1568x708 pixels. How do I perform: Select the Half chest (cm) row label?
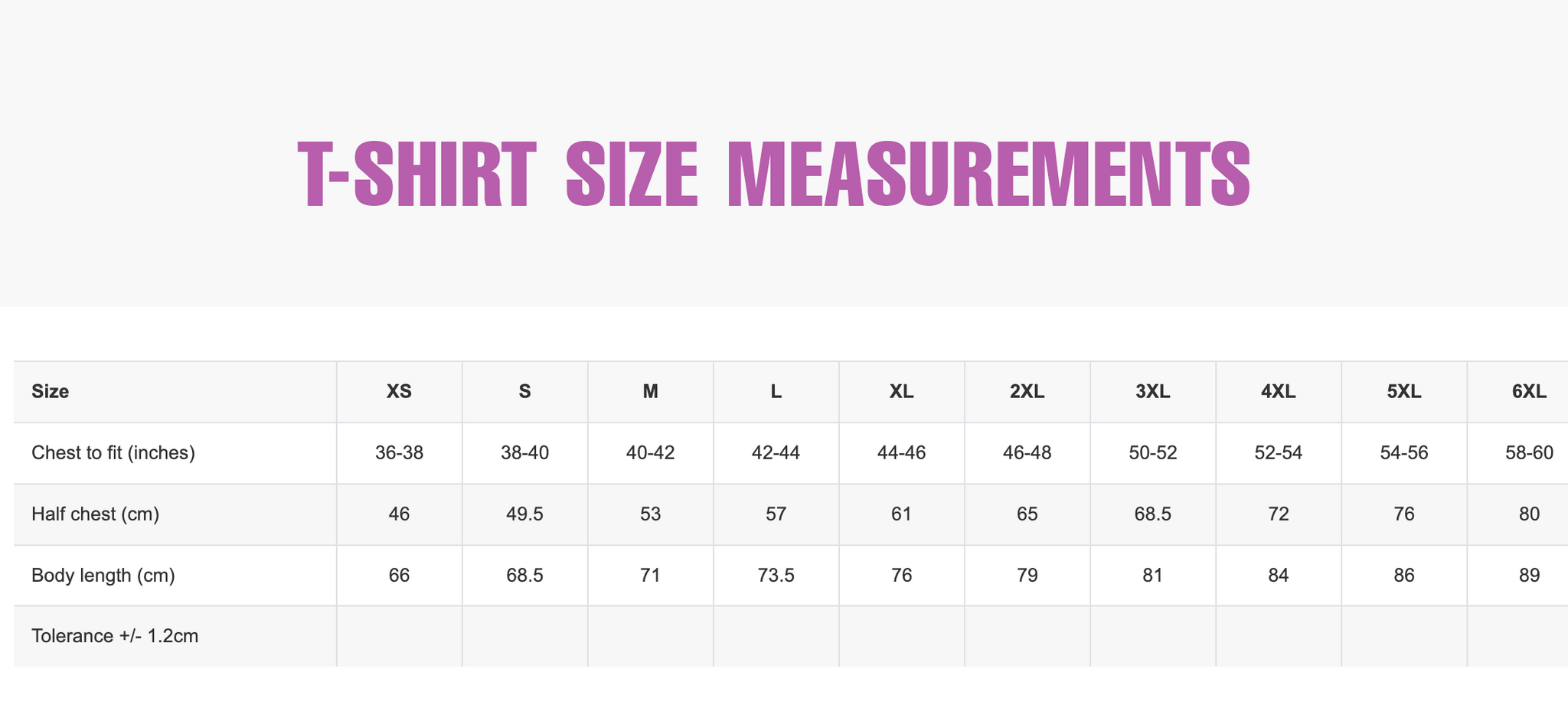tap(95, 514)
